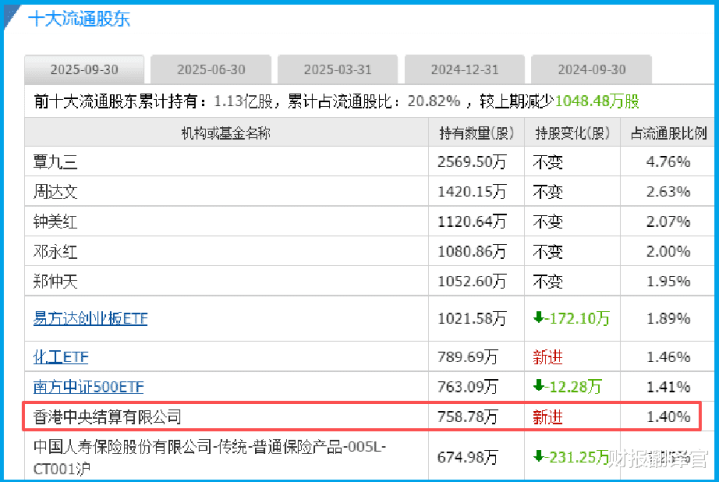Screen dimensions: 719x482
Task: Click 不变 in the 覃九三 row
Action: pos(548,162)
